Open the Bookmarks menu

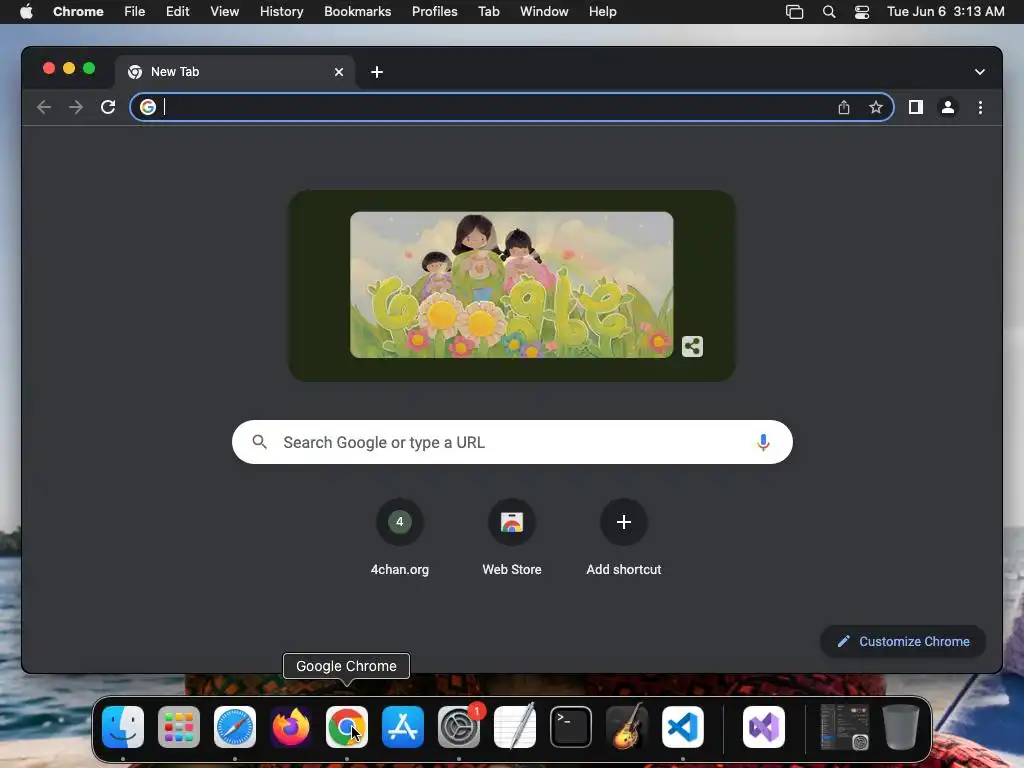[x=358, y=12]
